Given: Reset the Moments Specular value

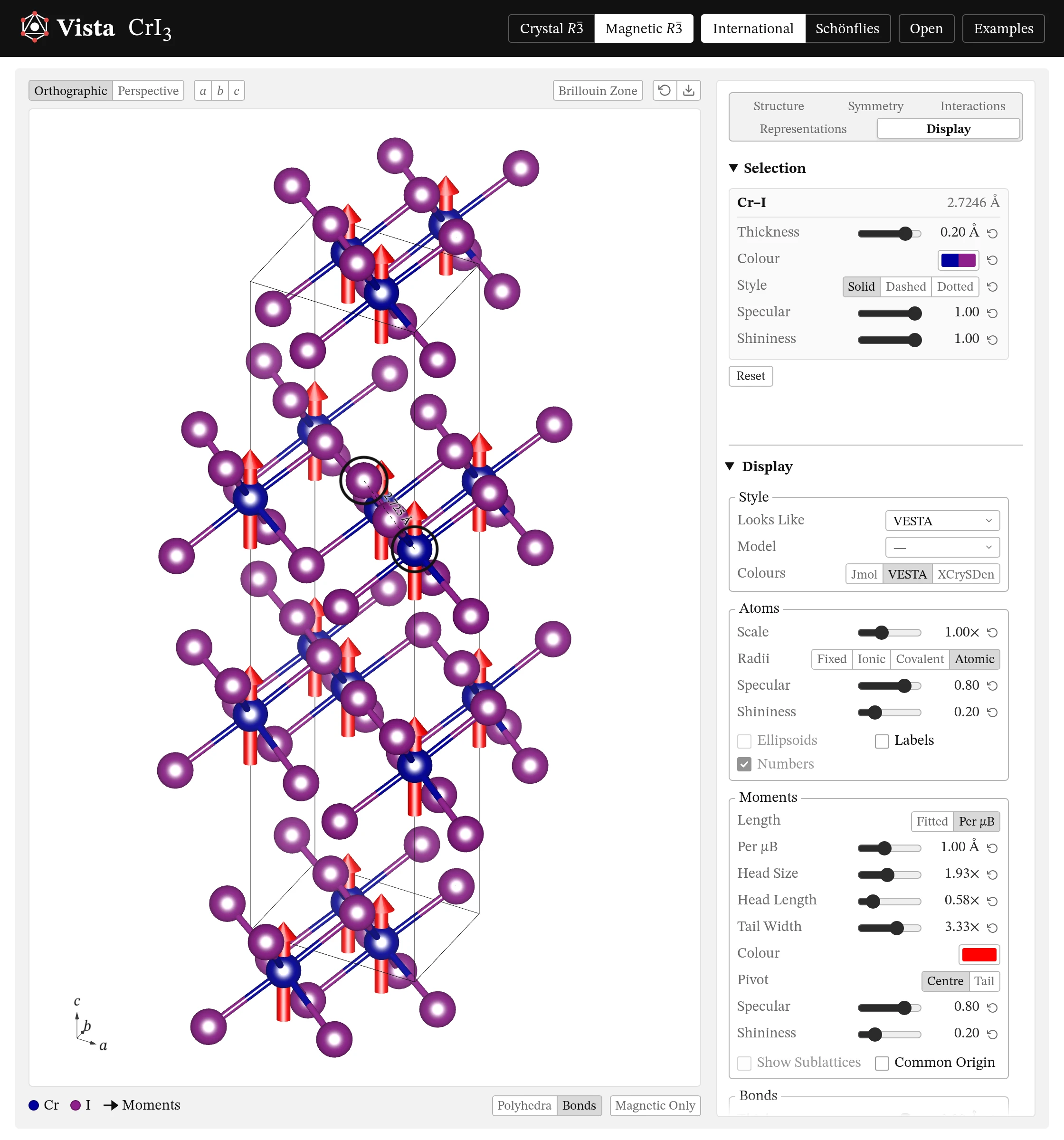Looking at the screenshot, I should (992, 1007).
